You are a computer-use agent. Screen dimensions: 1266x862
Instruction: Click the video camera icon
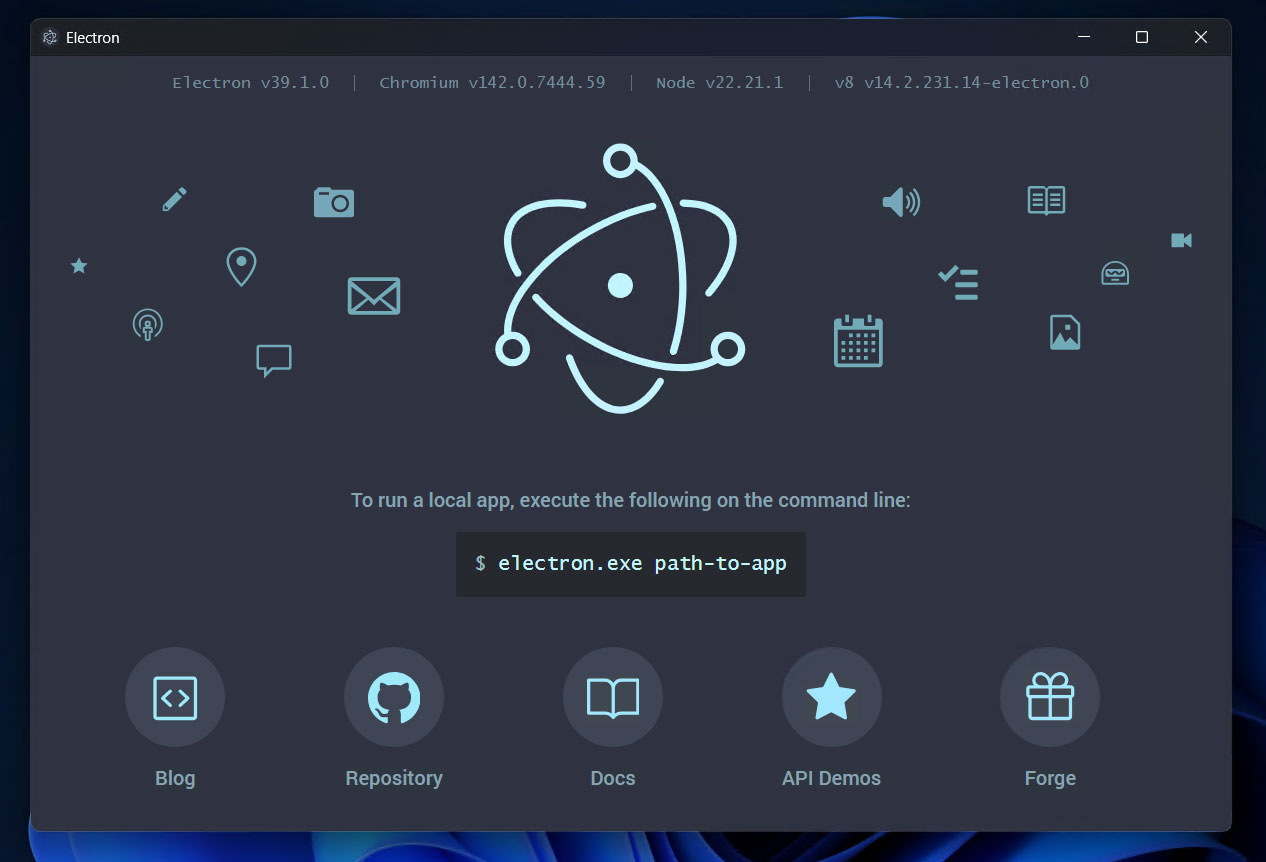click(1181, 240)
